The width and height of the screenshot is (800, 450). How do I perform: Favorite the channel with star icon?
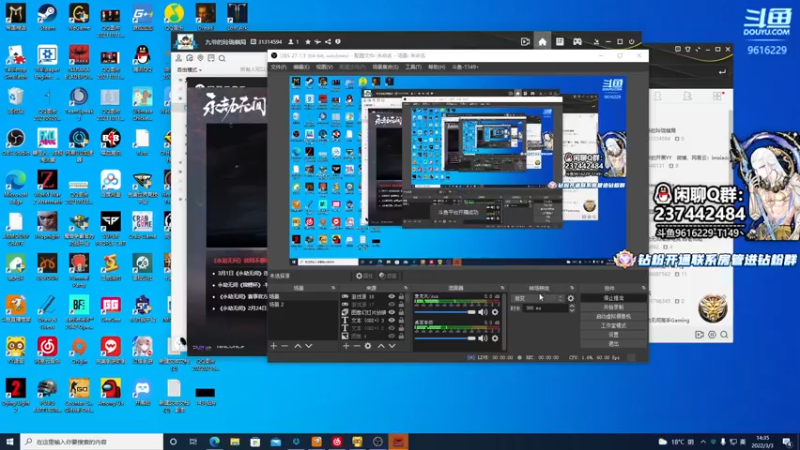(x=308, y=42)
